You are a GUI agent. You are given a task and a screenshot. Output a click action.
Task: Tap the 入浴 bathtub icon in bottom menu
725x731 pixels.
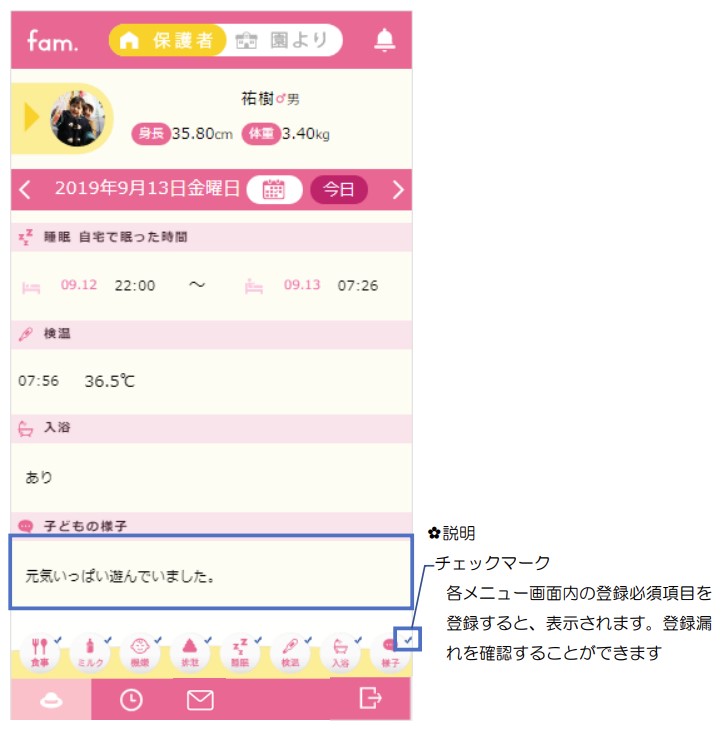click(x=340, y=653)
